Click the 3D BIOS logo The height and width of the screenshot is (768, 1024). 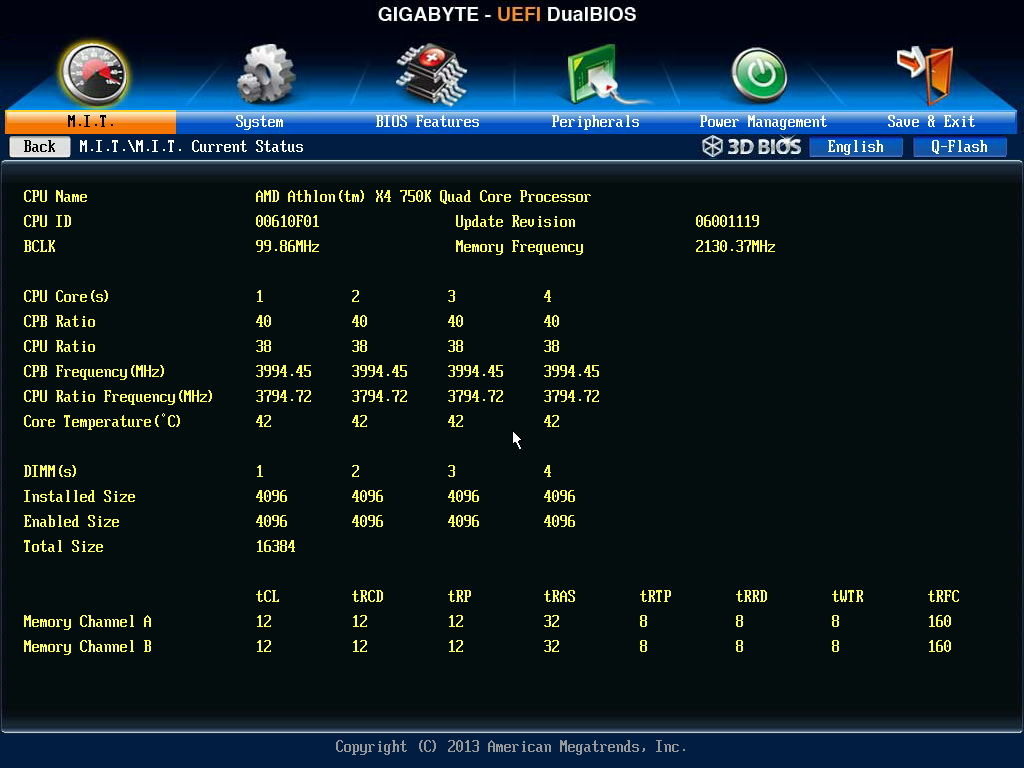pyautogui.click(x=752, y=146)
